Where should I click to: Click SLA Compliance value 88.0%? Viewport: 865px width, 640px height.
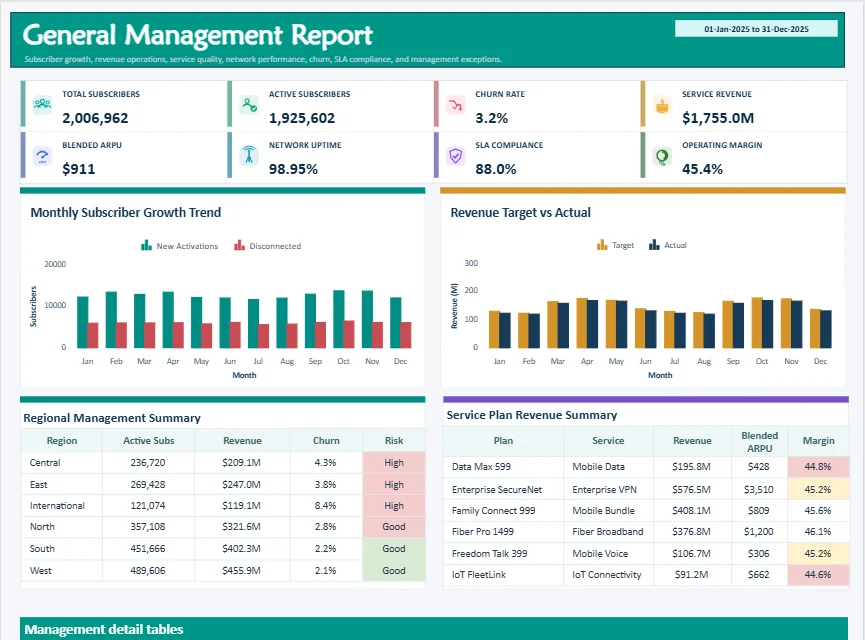click(495, 169)
